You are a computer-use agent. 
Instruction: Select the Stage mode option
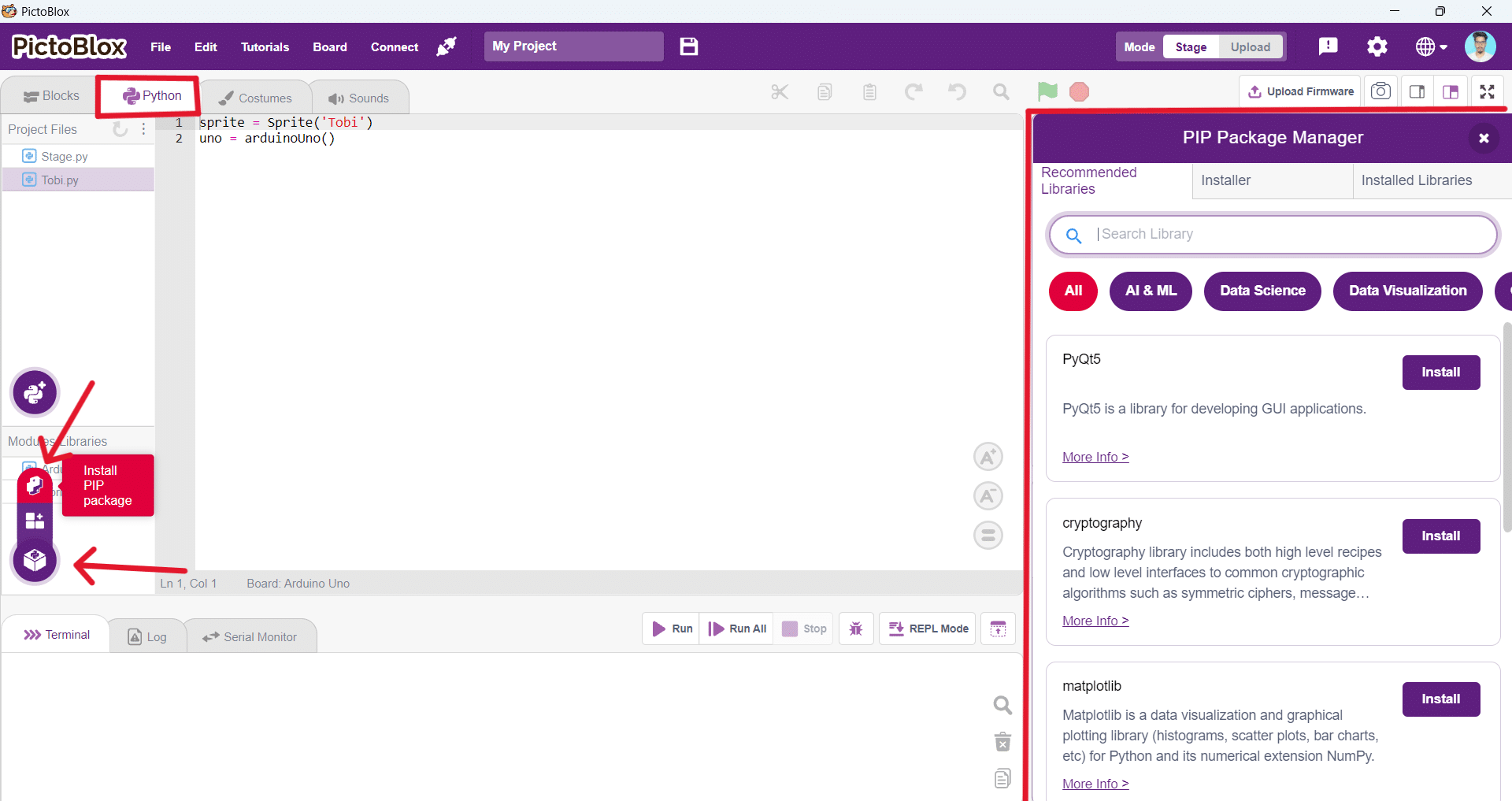coord(1191,46)
